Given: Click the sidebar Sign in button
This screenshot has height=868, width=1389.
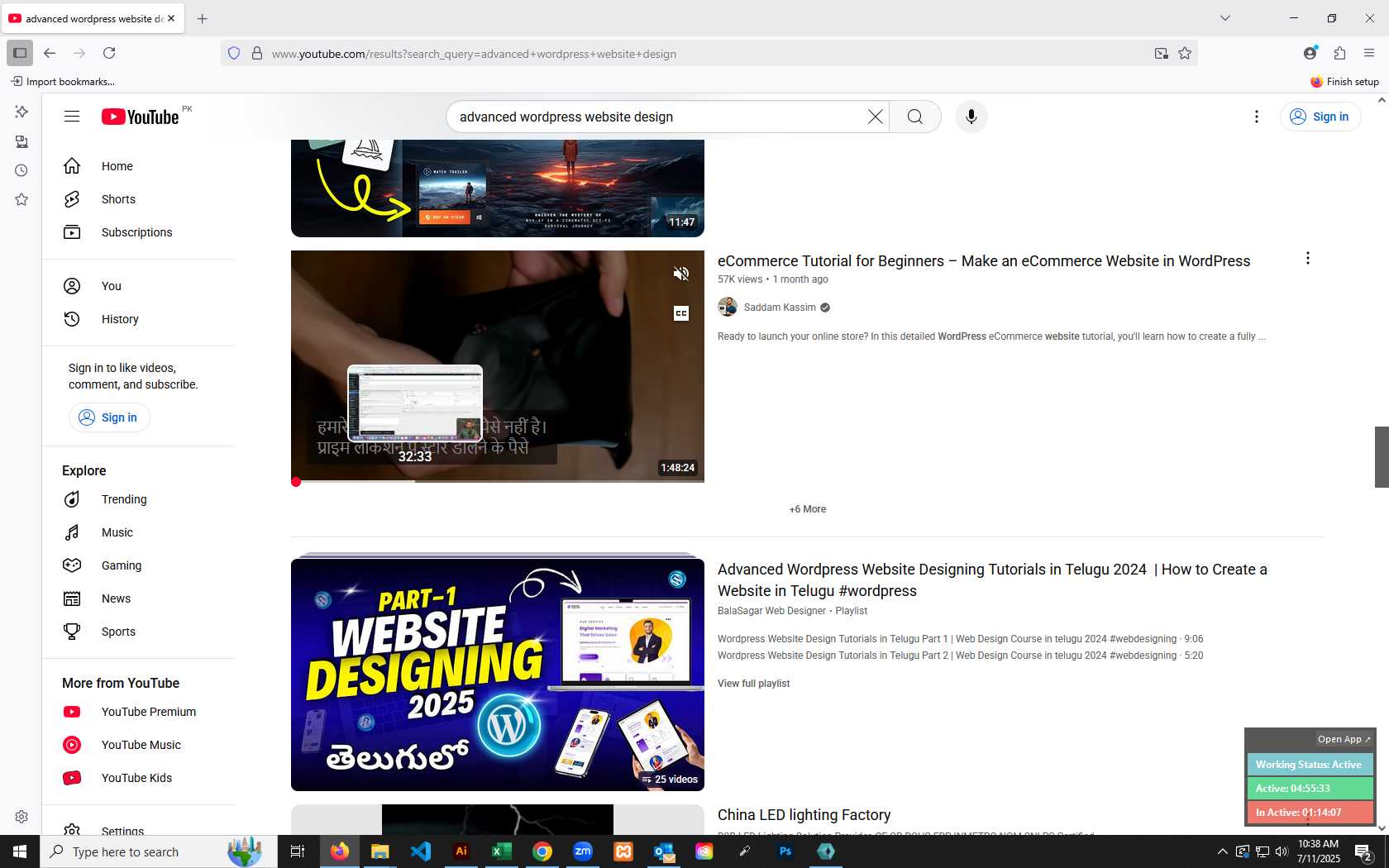Looking at the screenshot, I should [109, 417].
